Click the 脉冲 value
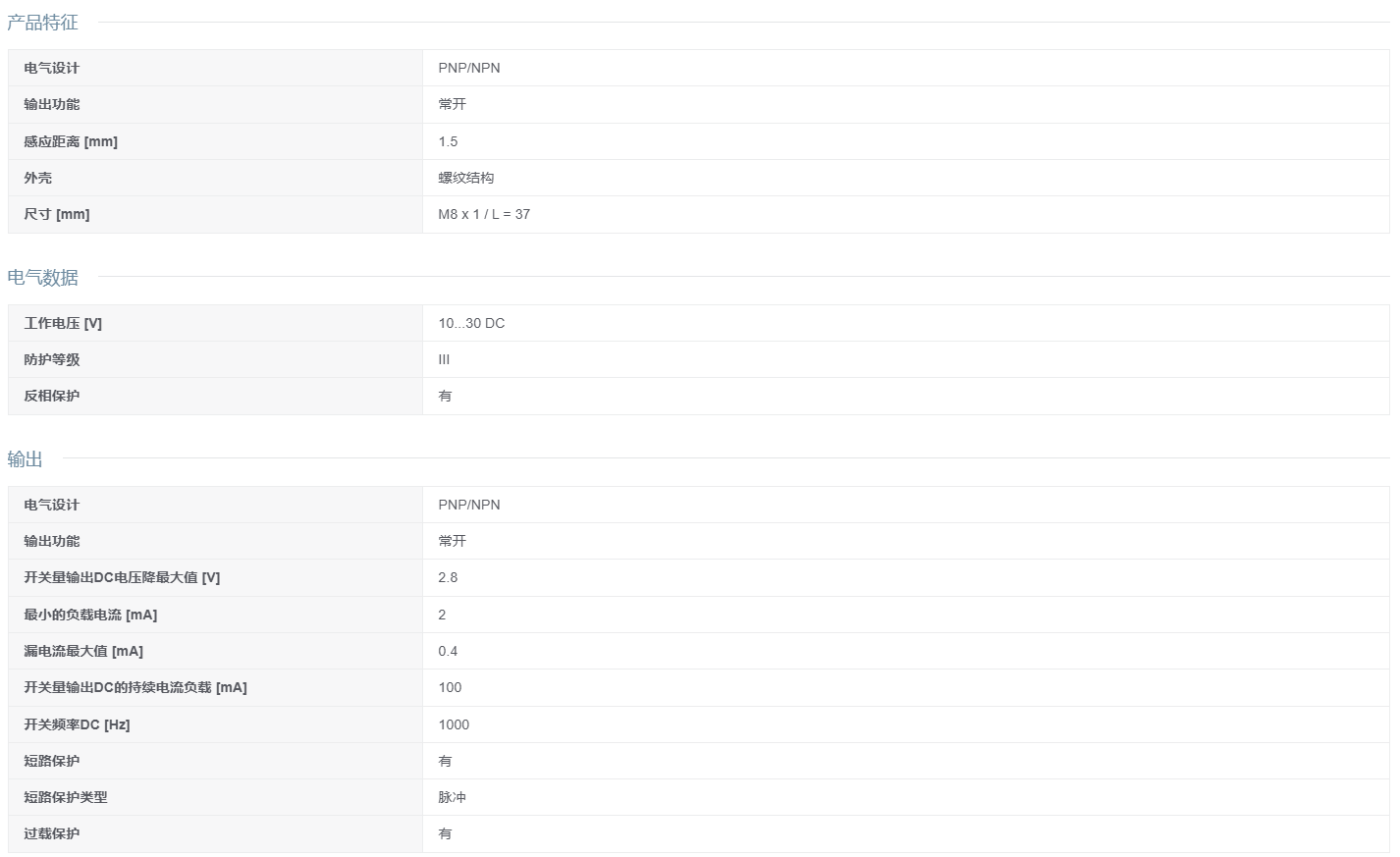This screenshot has height=857, width=1400. coord(453,797)
